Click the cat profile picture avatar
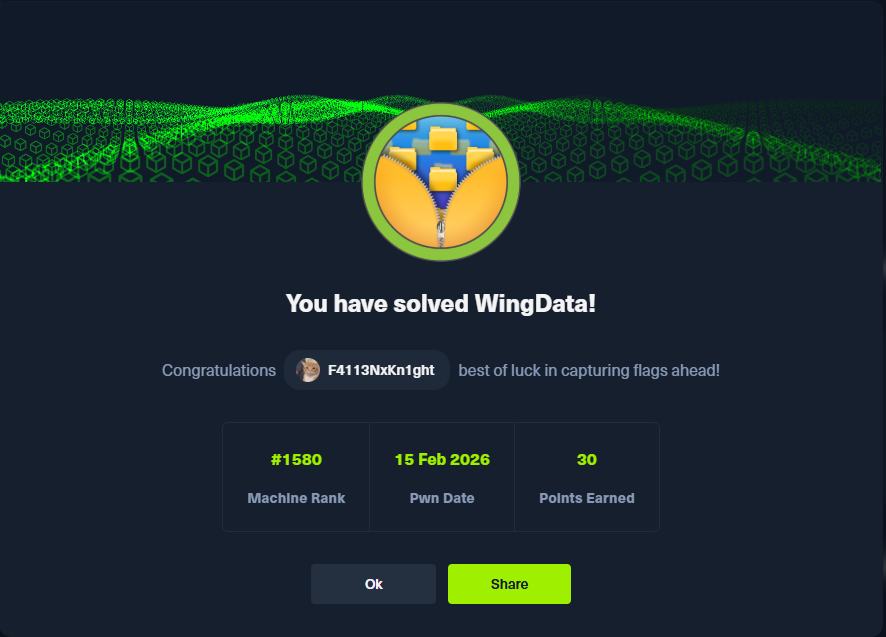This screenshot has width=886, height=637. (x=308, y=370)
